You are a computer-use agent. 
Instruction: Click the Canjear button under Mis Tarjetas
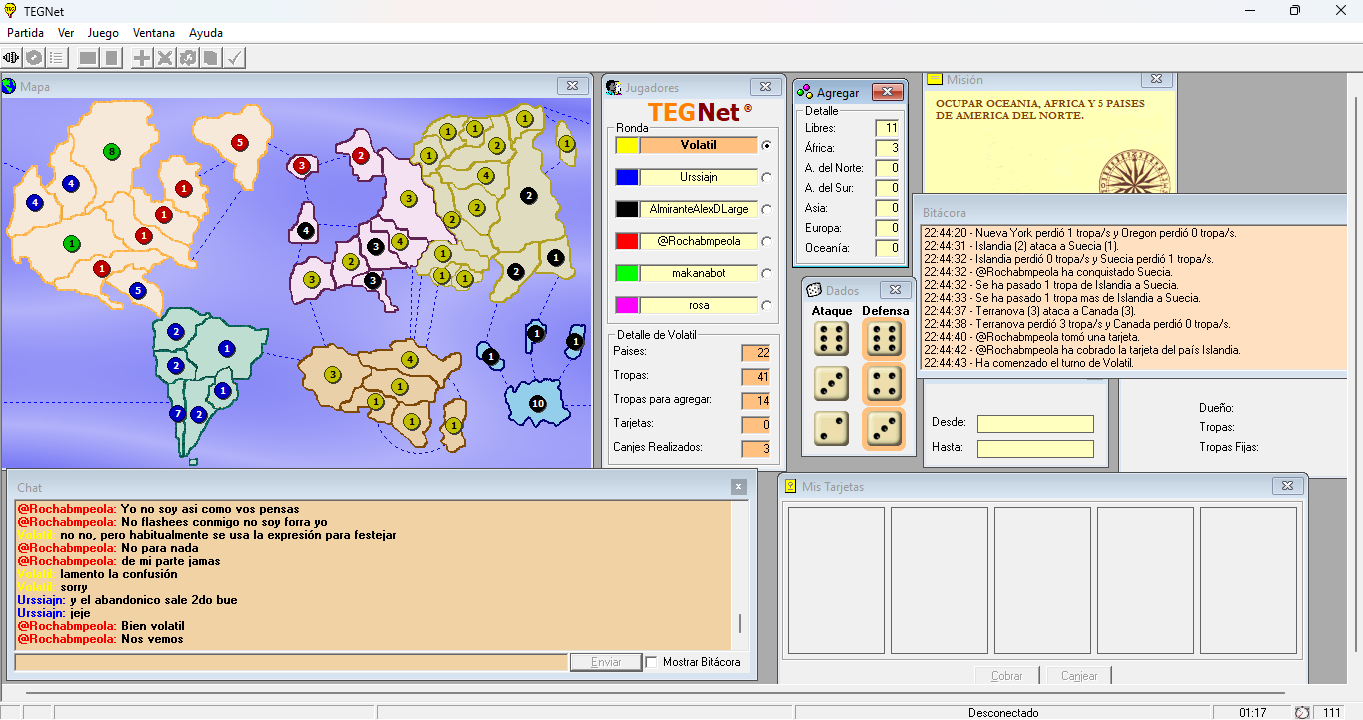(1079, 676)
